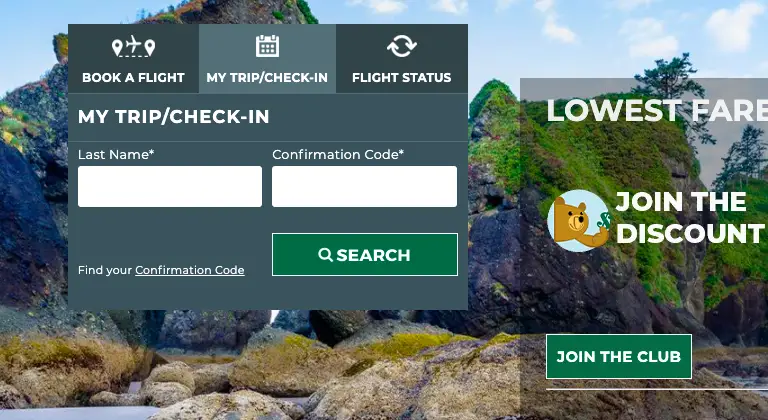768x420 pixels.
Task: Click the Confirmation Code* field label
Action: pos(338,154)
